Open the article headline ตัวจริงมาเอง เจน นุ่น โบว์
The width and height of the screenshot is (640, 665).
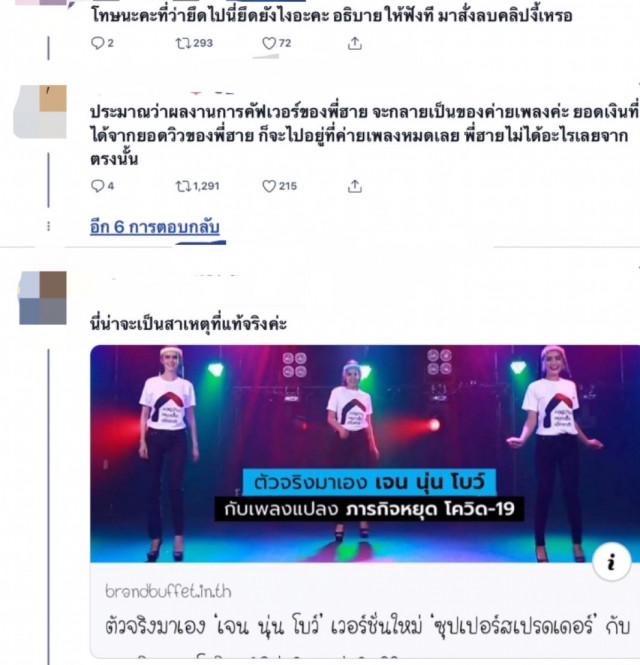click(x=367, y=626)
